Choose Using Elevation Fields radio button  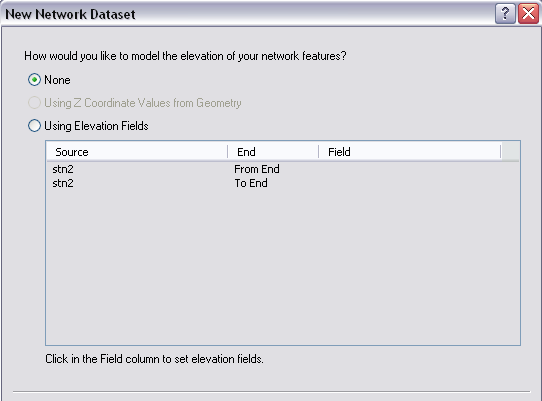pyautogui.click(x=34, y=126)
